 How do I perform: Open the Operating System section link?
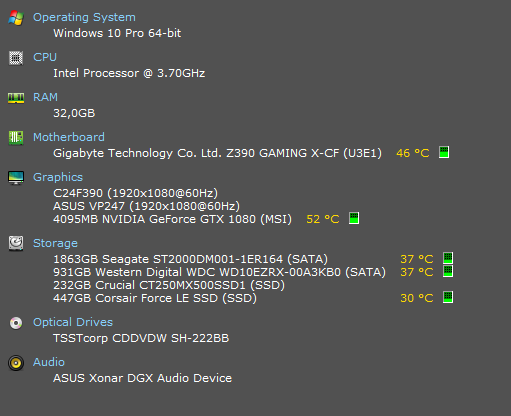click(84, 17)
